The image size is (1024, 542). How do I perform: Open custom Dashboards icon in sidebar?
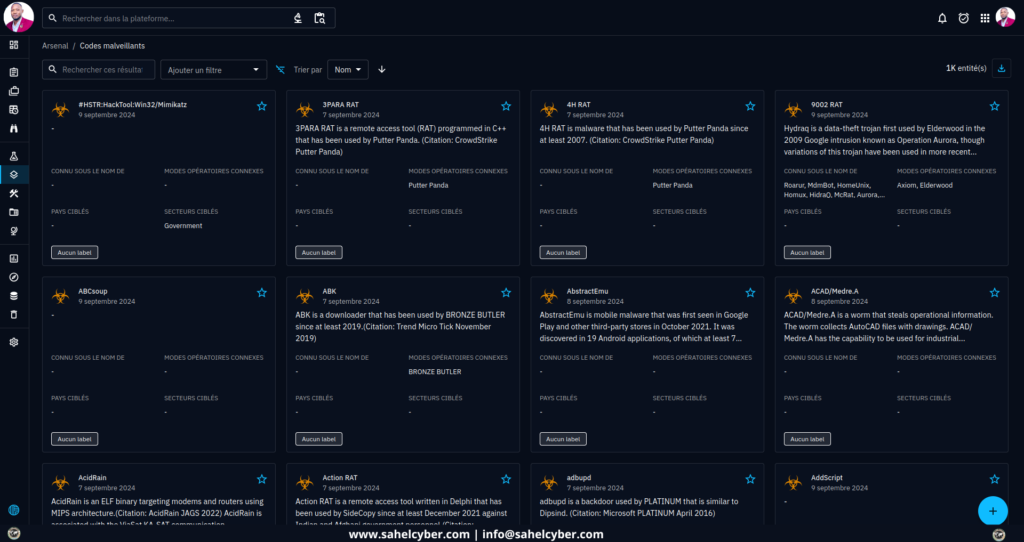tap(14, 259)
